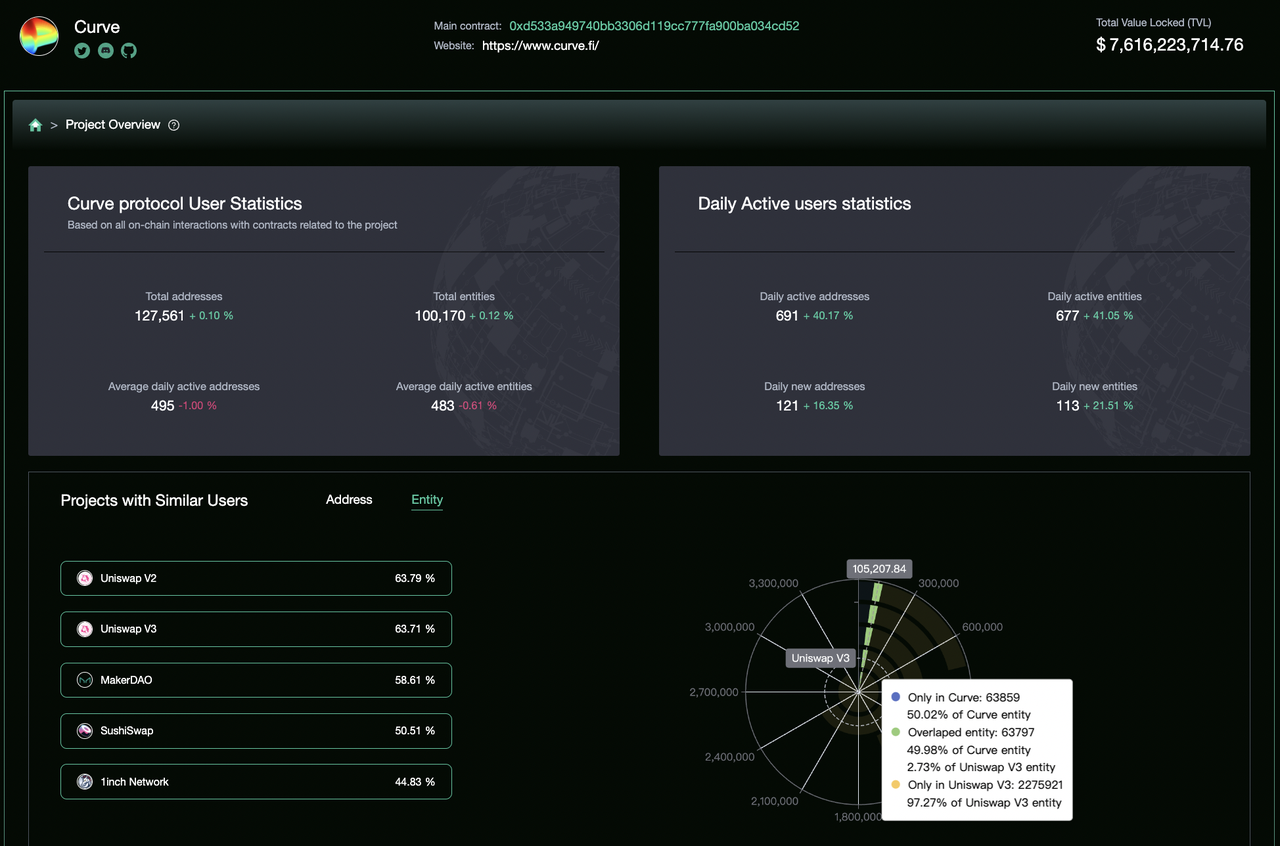Select the SushiSwap similar project row
Viewport: 1280px width, 846px height.
256,731
